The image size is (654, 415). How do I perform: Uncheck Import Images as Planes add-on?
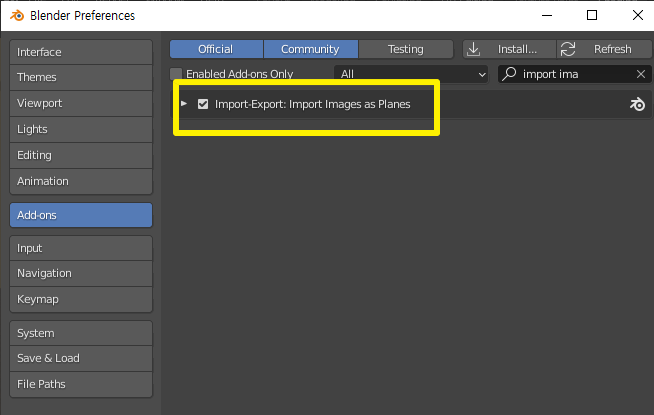(x=203, y=104)
